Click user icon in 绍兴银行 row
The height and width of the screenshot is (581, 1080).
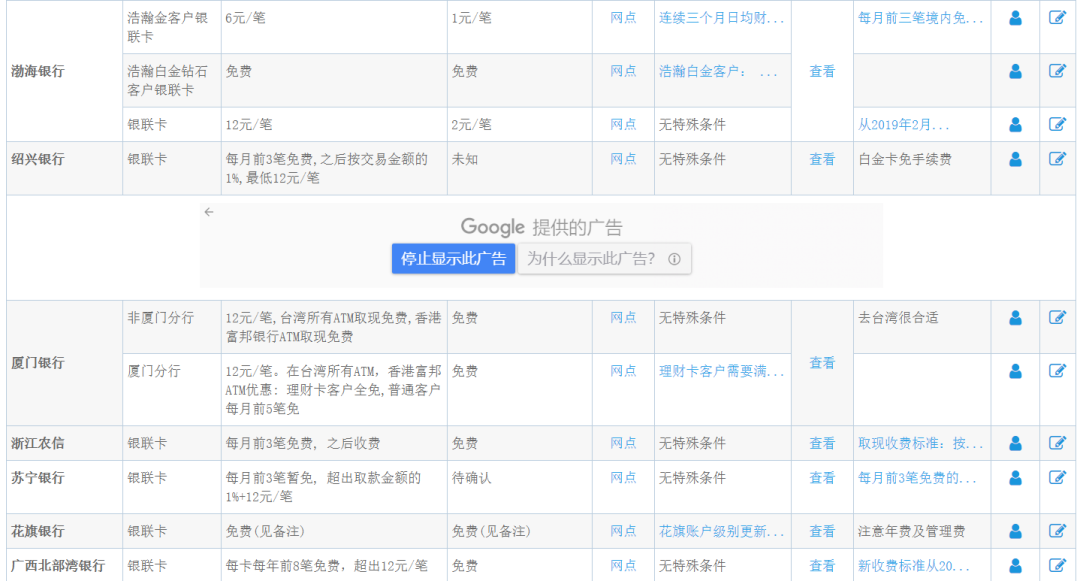[x=1015, y=160]
